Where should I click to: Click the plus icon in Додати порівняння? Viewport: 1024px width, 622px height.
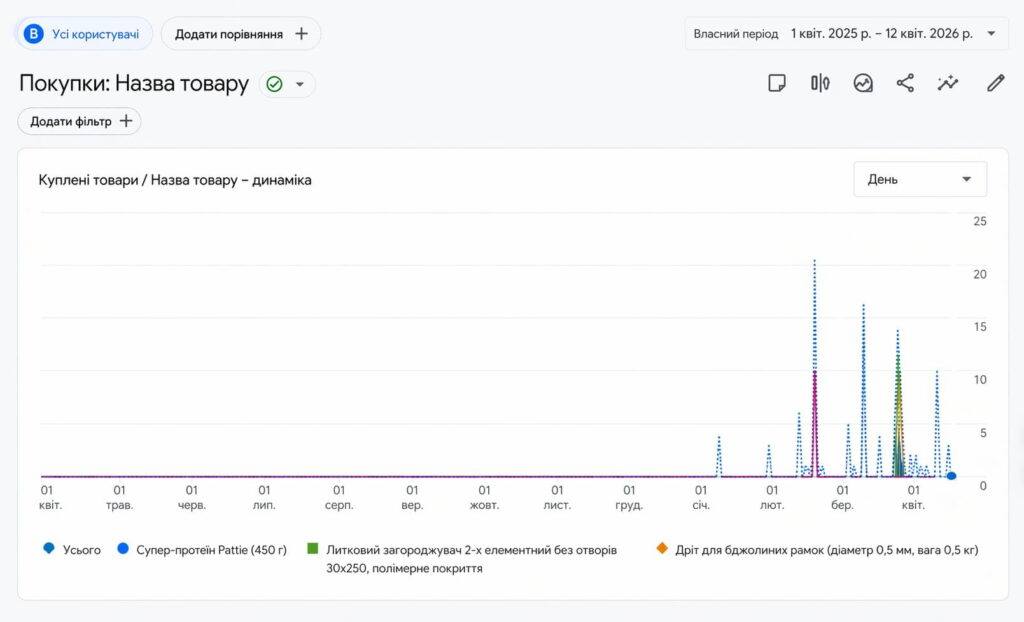[301, 34]
